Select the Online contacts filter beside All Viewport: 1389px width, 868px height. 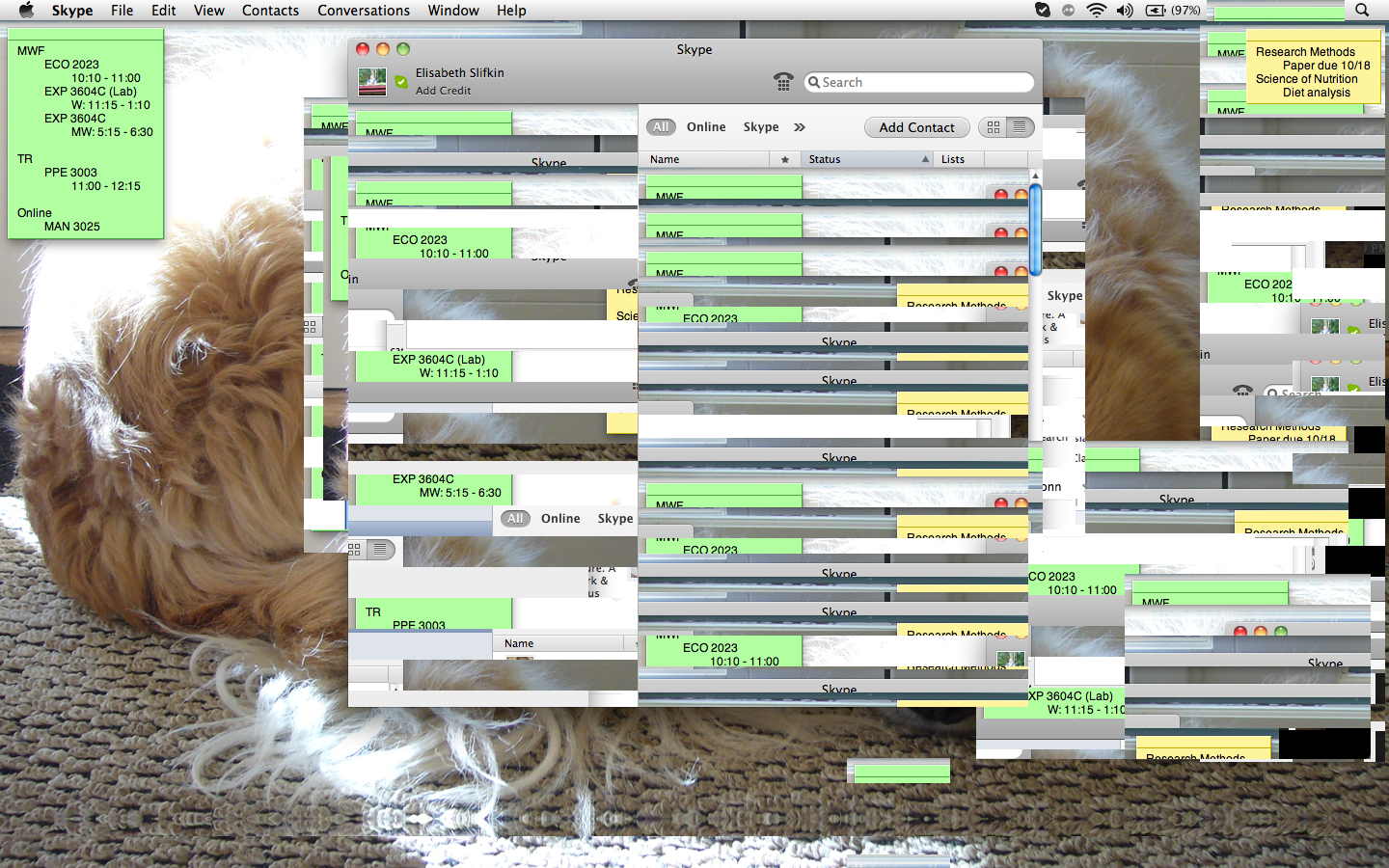pyautogui.click(x=706, y=127)
